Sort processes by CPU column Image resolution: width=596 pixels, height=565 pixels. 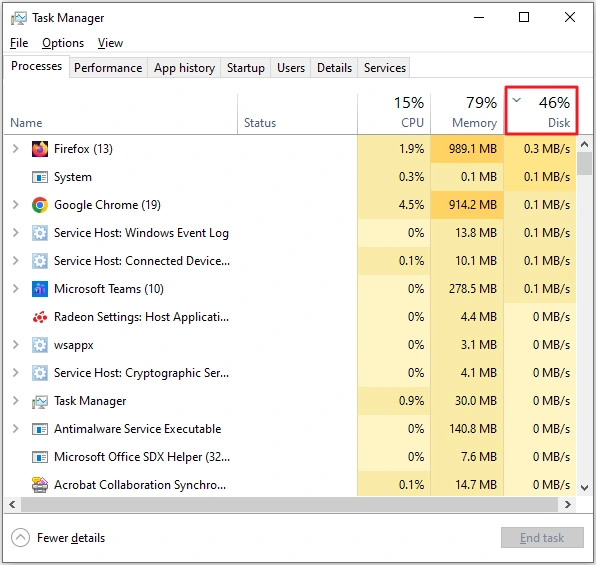tap(394, 114)
